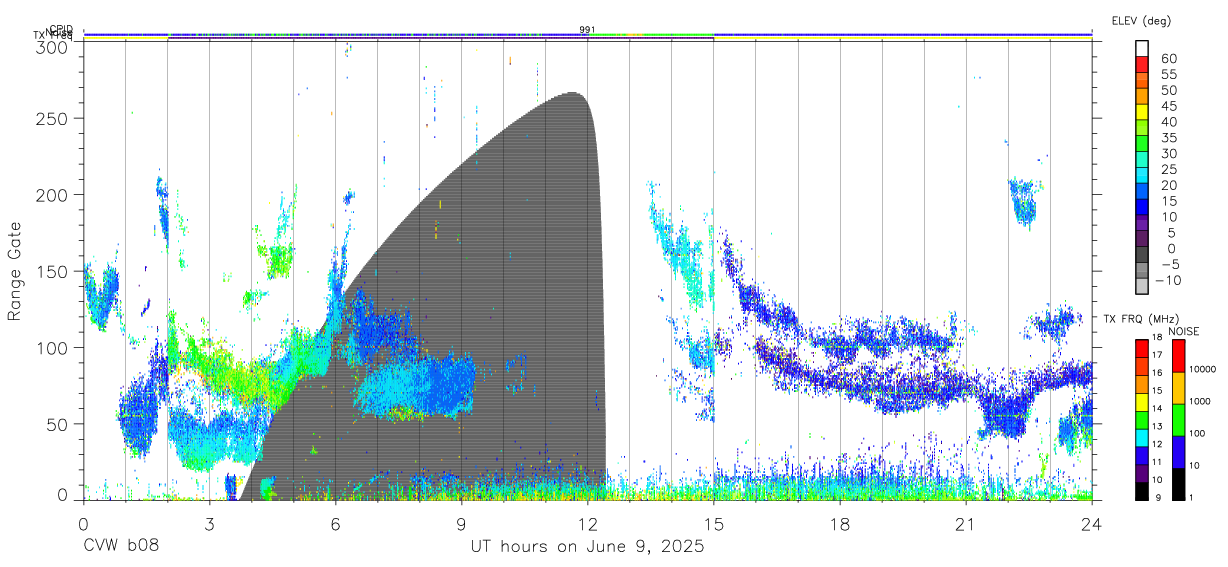Click the light gray bottom swatch of the ELEV bar
1228x567 pixels.
coord(1143,285)
